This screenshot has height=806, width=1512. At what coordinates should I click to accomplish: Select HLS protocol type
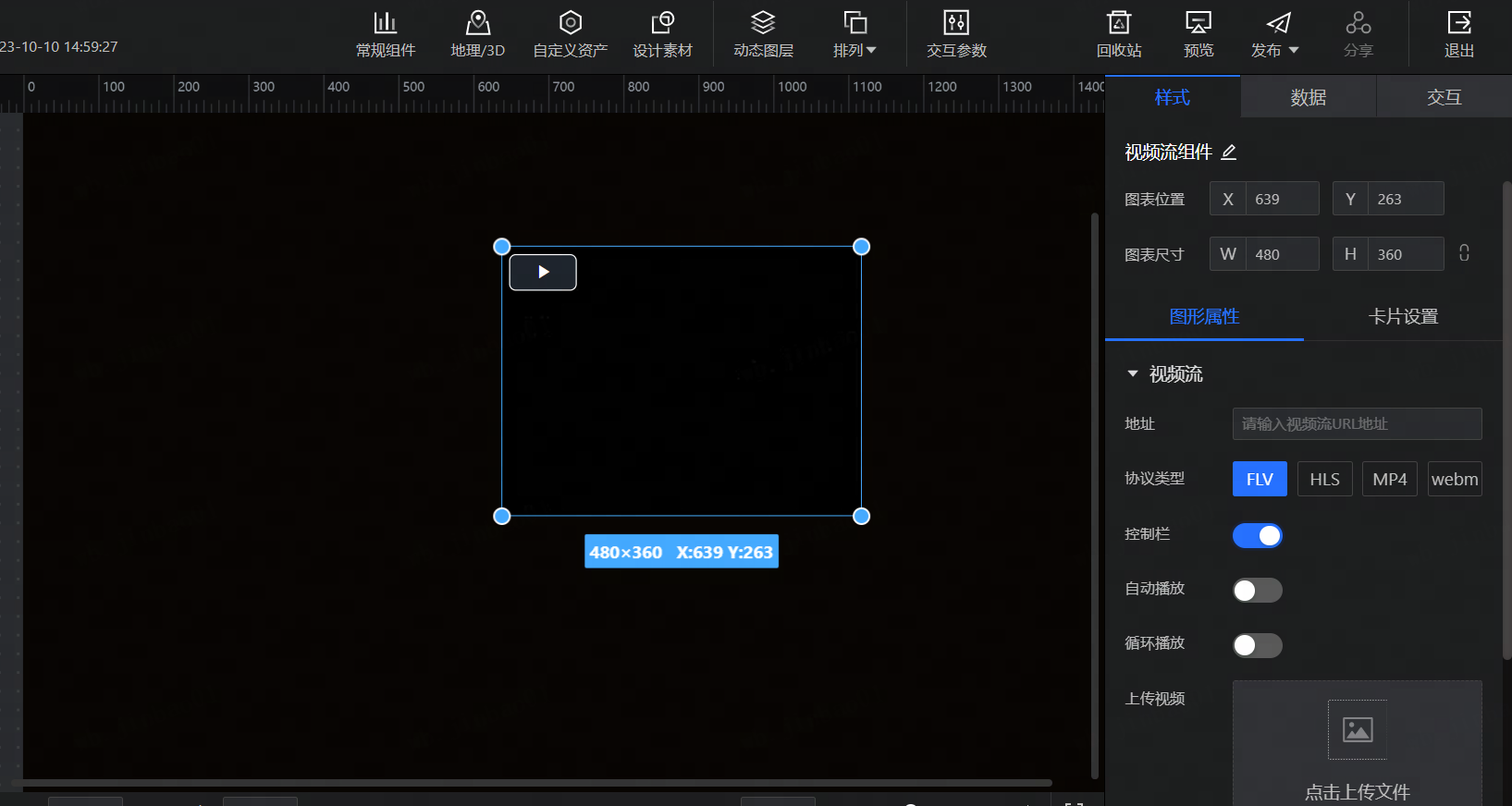click(x=1324, y=479)
